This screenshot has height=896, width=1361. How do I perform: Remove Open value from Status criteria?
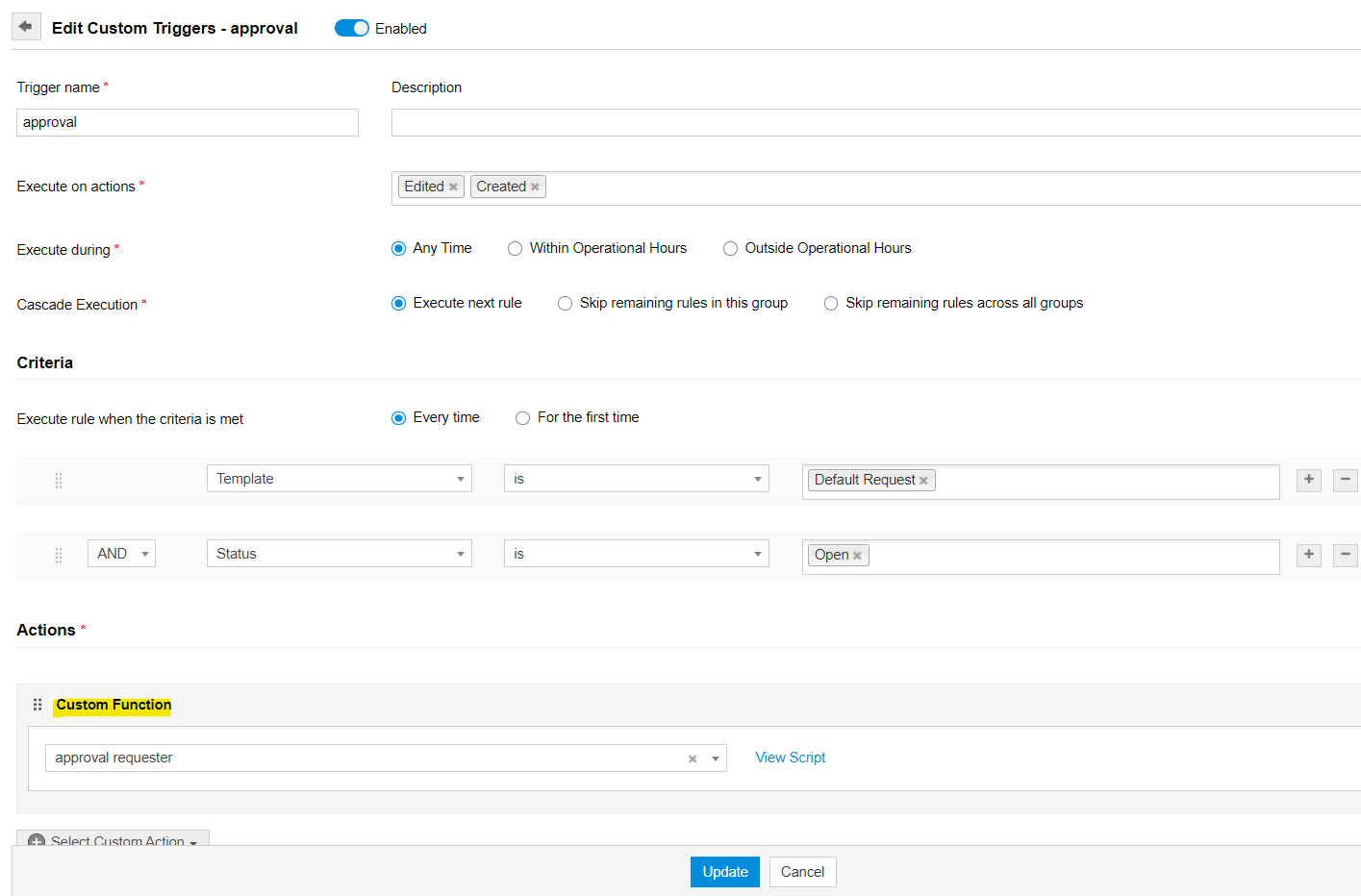click(857, 556)
